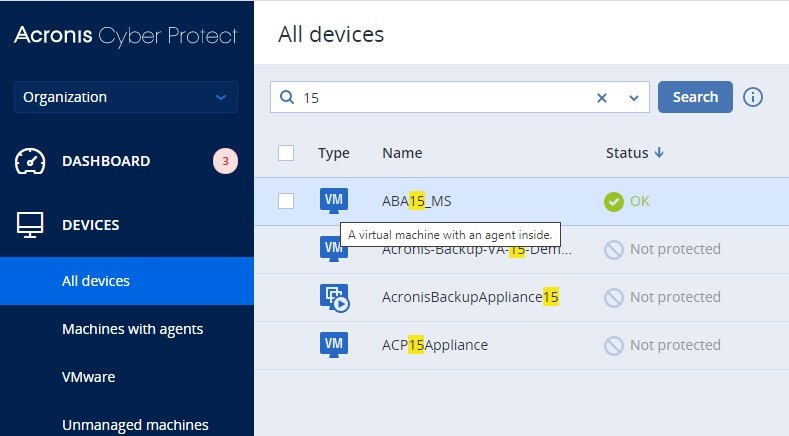Viewport: 789px width, 436px height.
Task: Open Machines with agents
Action: 132,329
